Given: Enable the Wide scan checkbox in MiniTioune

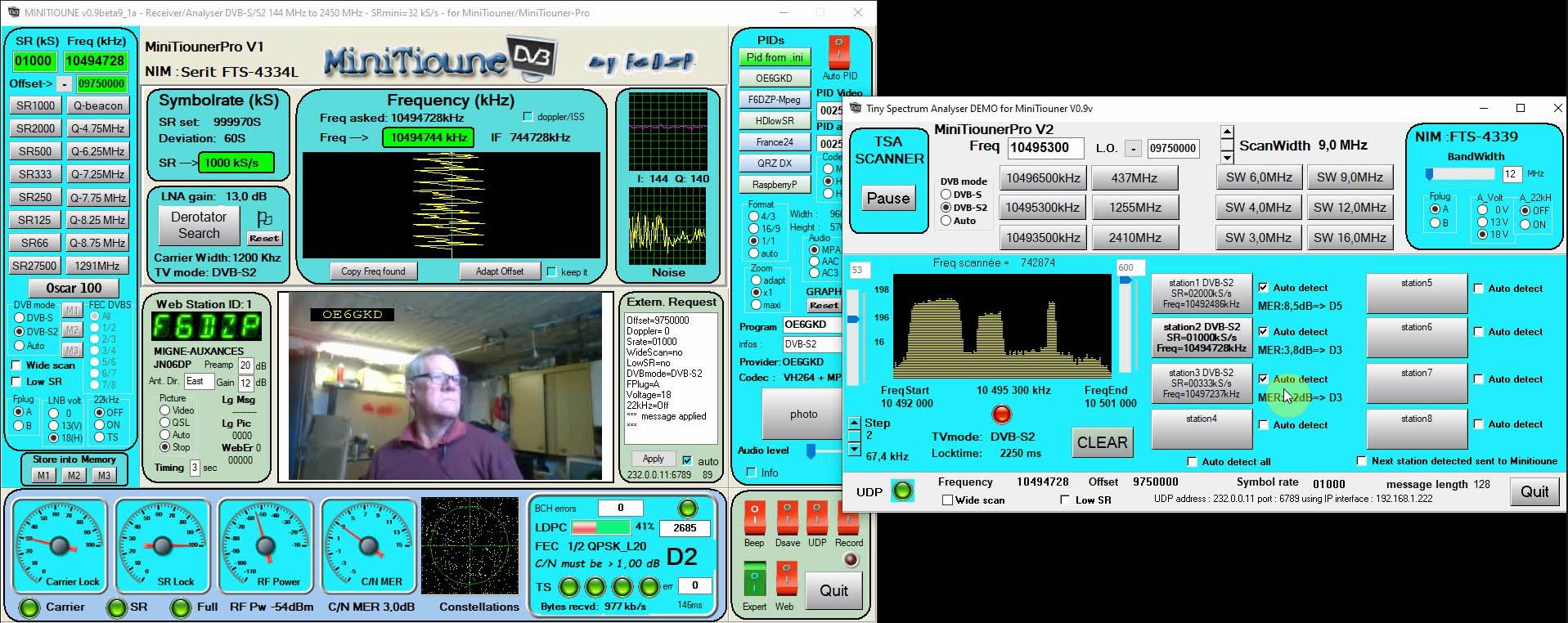Looking at the screenshot, I should tap(16, 365).
